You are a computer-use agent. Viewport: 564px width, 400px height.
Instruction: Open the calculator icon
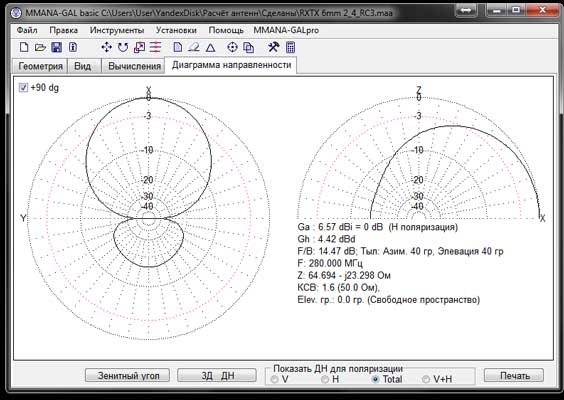point(291,47)
